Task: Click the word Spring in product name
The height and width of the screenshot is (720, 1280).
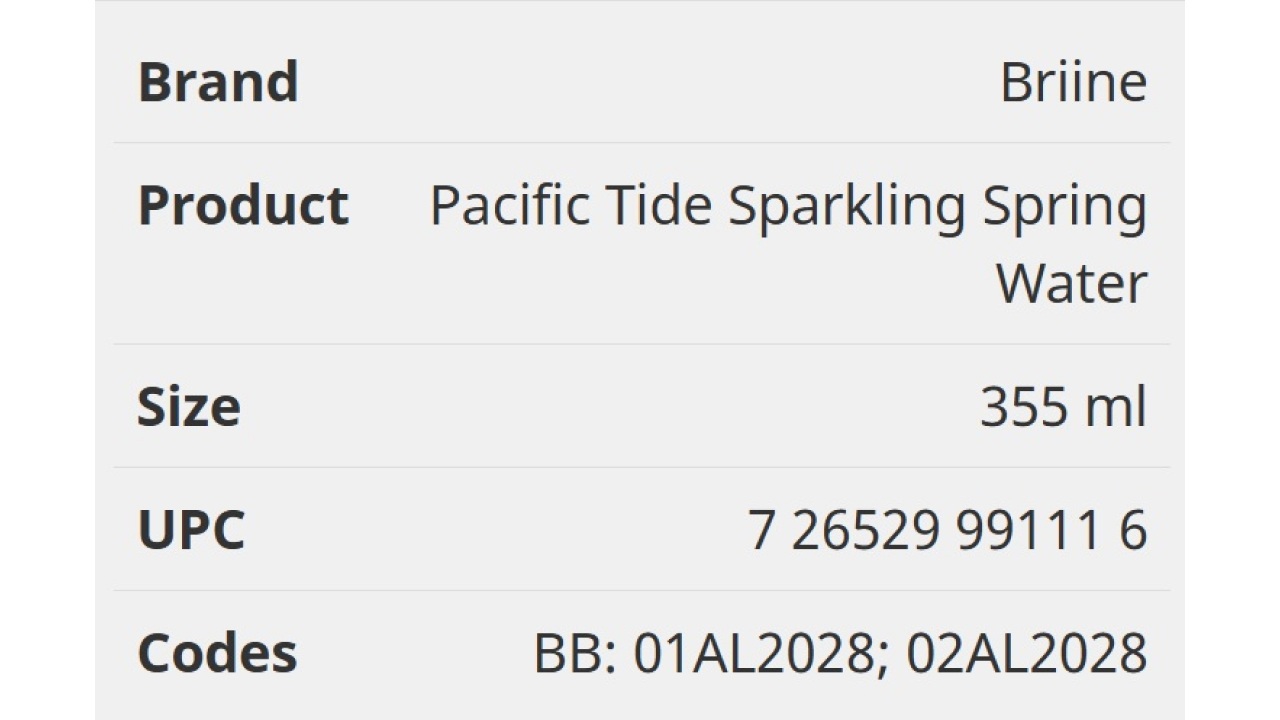Action: click(x=1064, y=206)
